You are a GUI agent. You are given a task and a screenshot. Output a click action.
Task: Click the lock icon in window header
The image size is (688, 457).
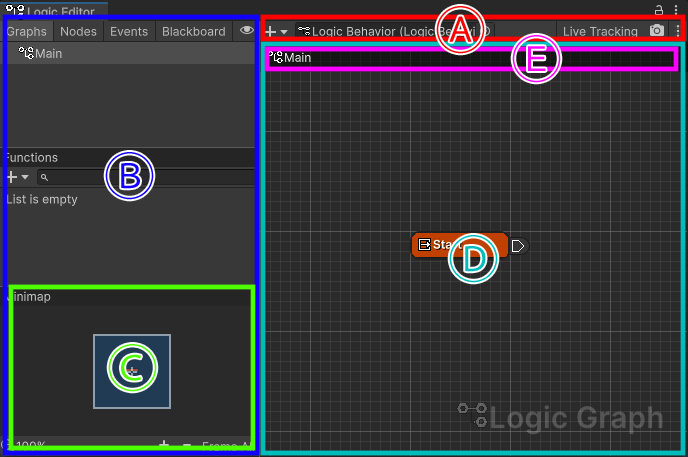point(658,10)
